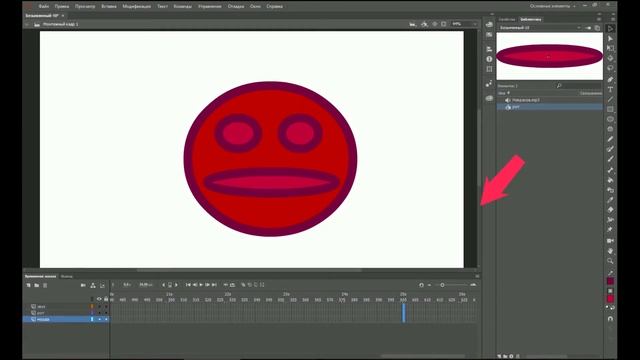The width and height of the screenshot is (640, 360).
Task: Open the Info panel icon
Action: 489,59
